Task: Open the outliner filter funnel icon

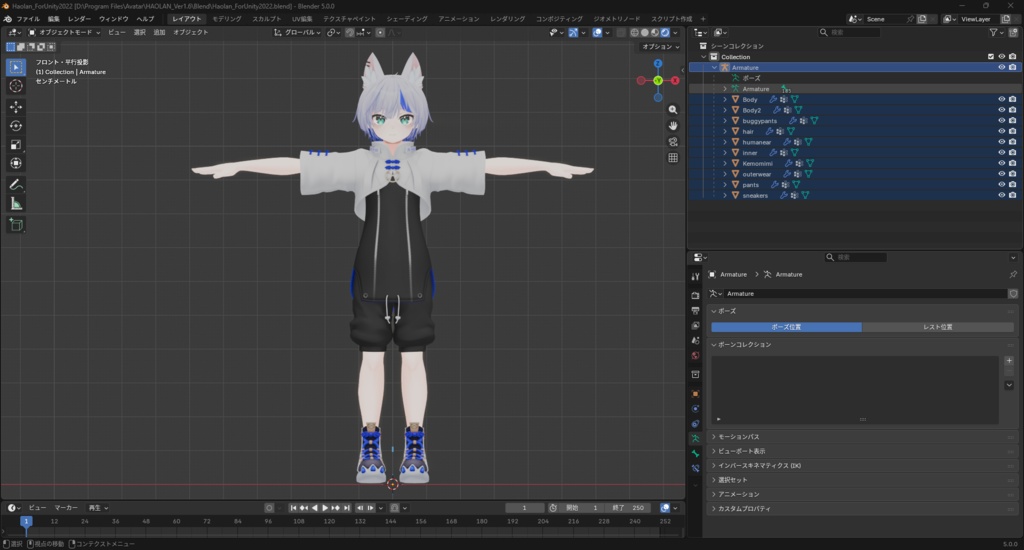Action: tap(993, 32)
